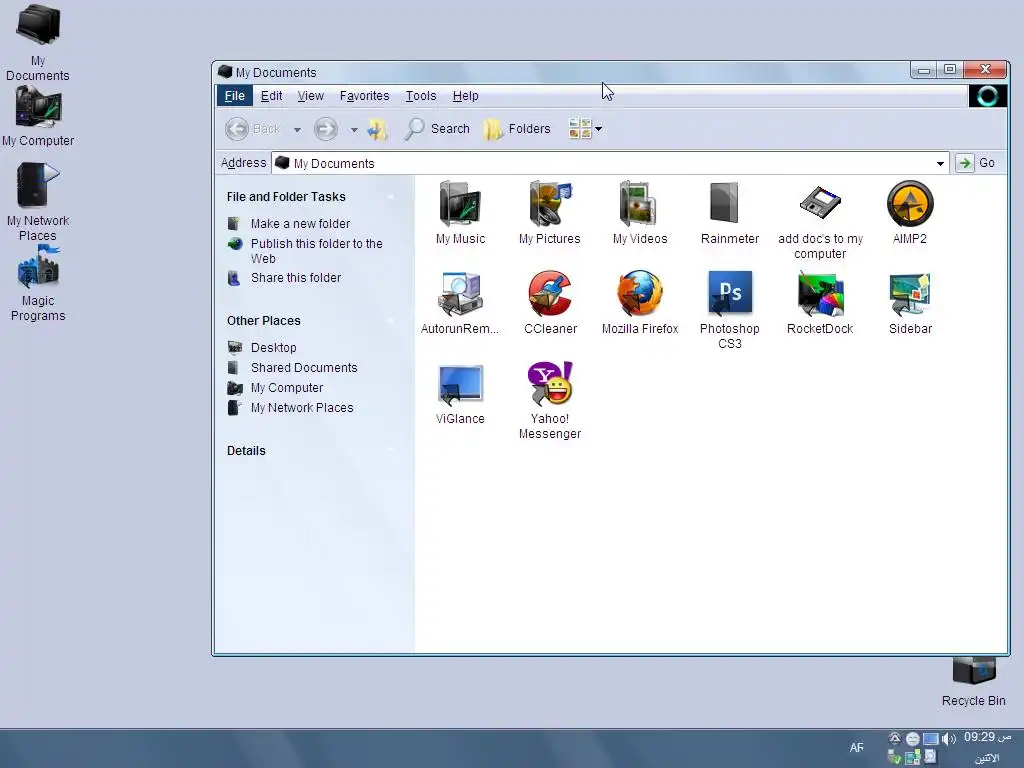Collapse the File and Folder Tasks section
This screenshot has height=768, width=1024.
(x=390, y=197)
